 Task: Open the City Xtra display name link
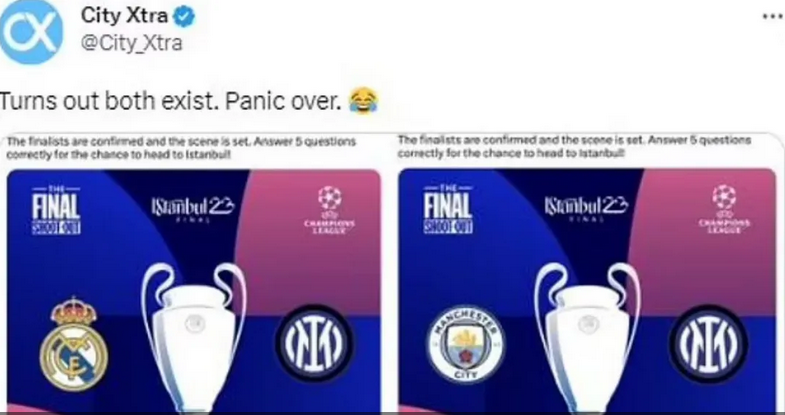tap(124, 17)
